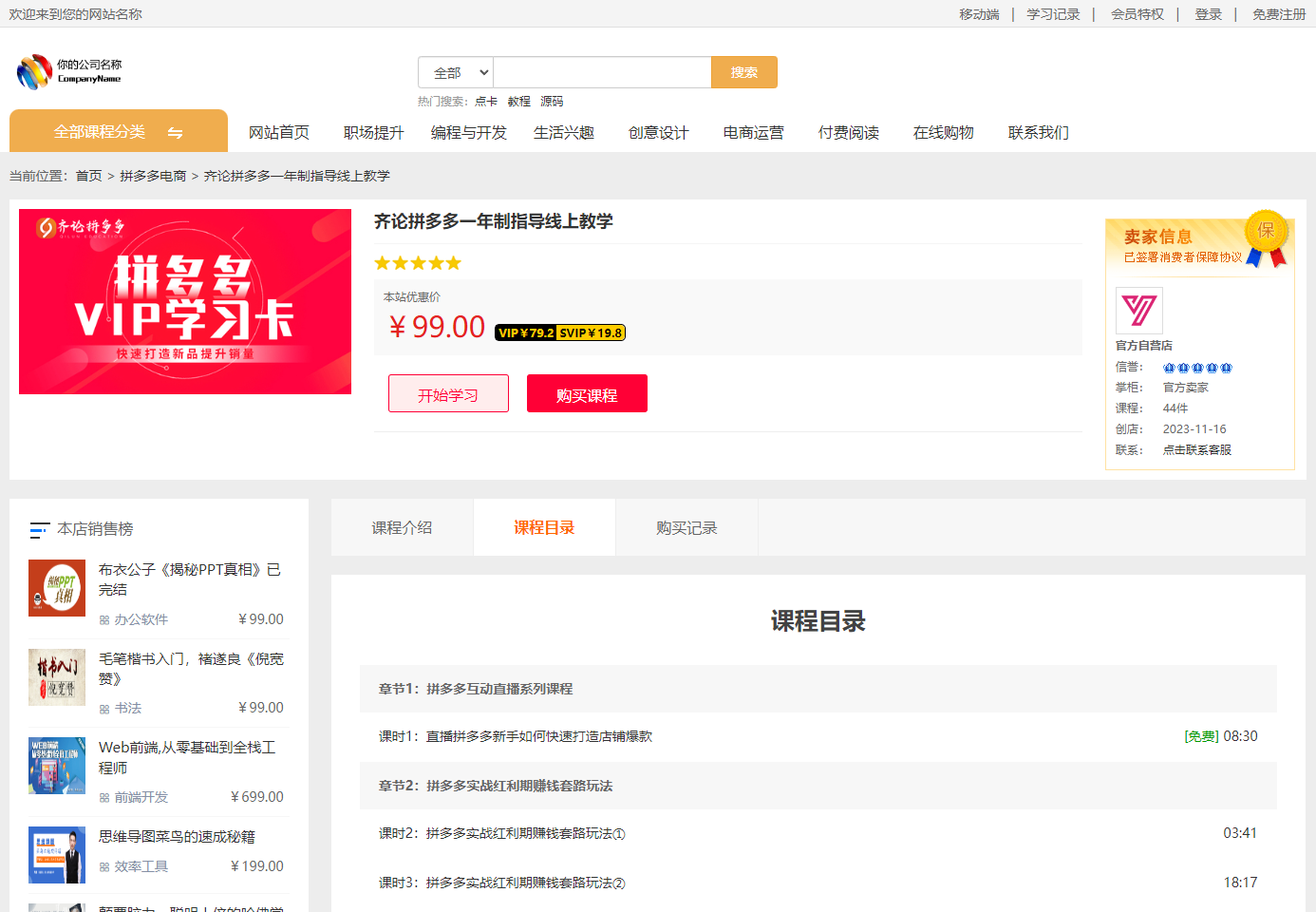Click the 搜索 search button
The image size is (1316, 912).
coord(744,72)
